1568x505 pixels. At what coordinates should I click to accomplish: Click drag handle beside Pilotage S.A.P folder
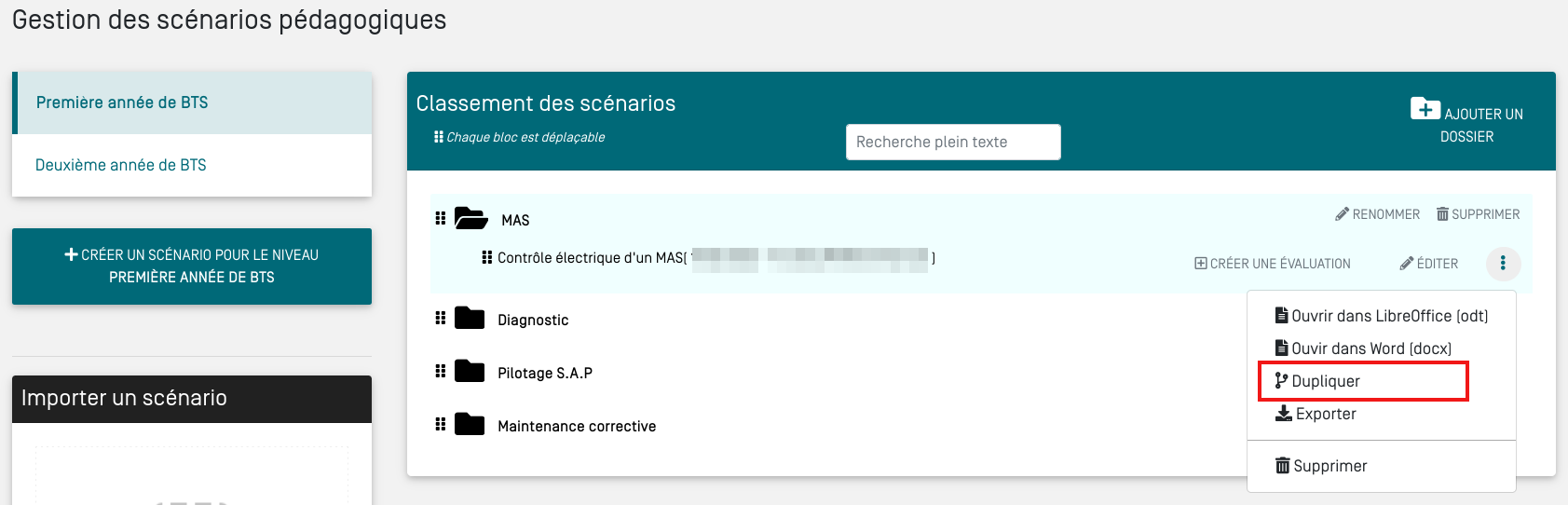coord(441,372)
